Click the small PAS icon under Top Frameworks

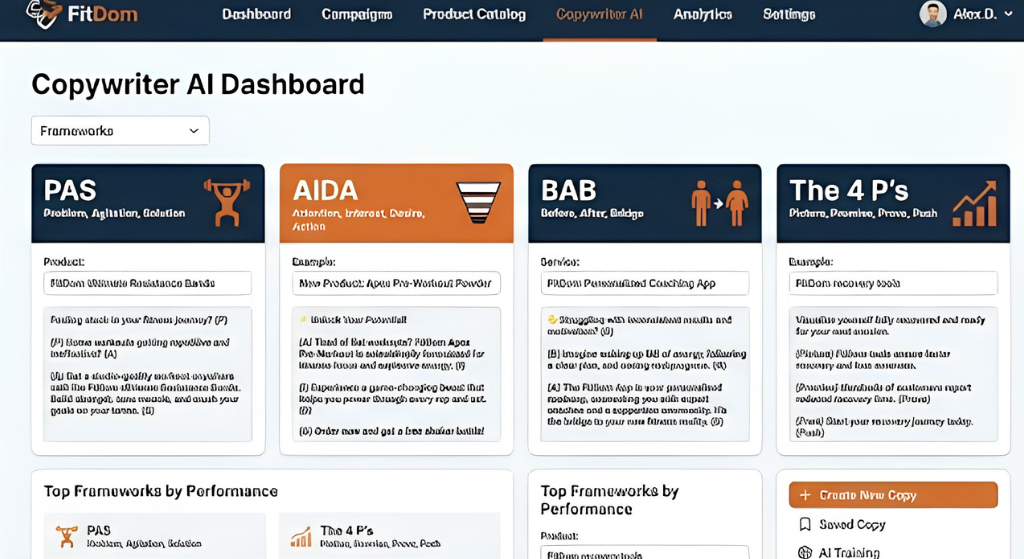pos(66,536)
